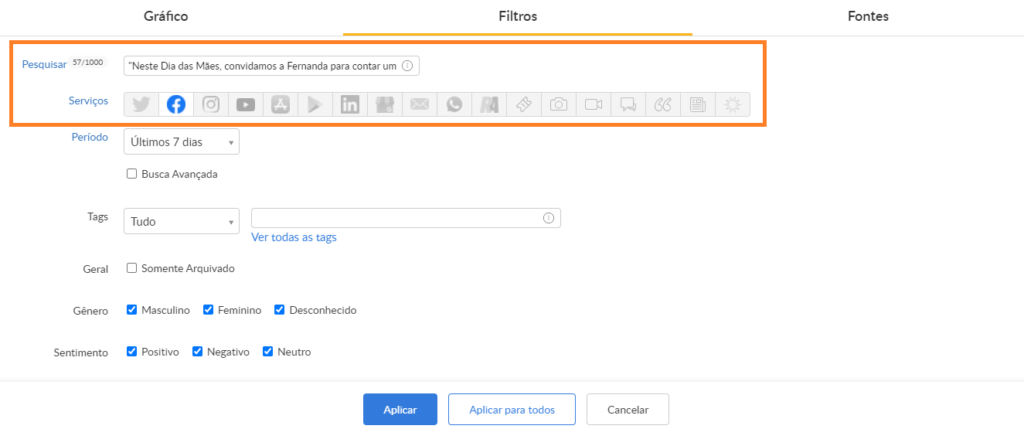Select the Twitter service icon
The width and height of the screenshot is (1024, 429).
pyautogui.click(x=141, y=104)
